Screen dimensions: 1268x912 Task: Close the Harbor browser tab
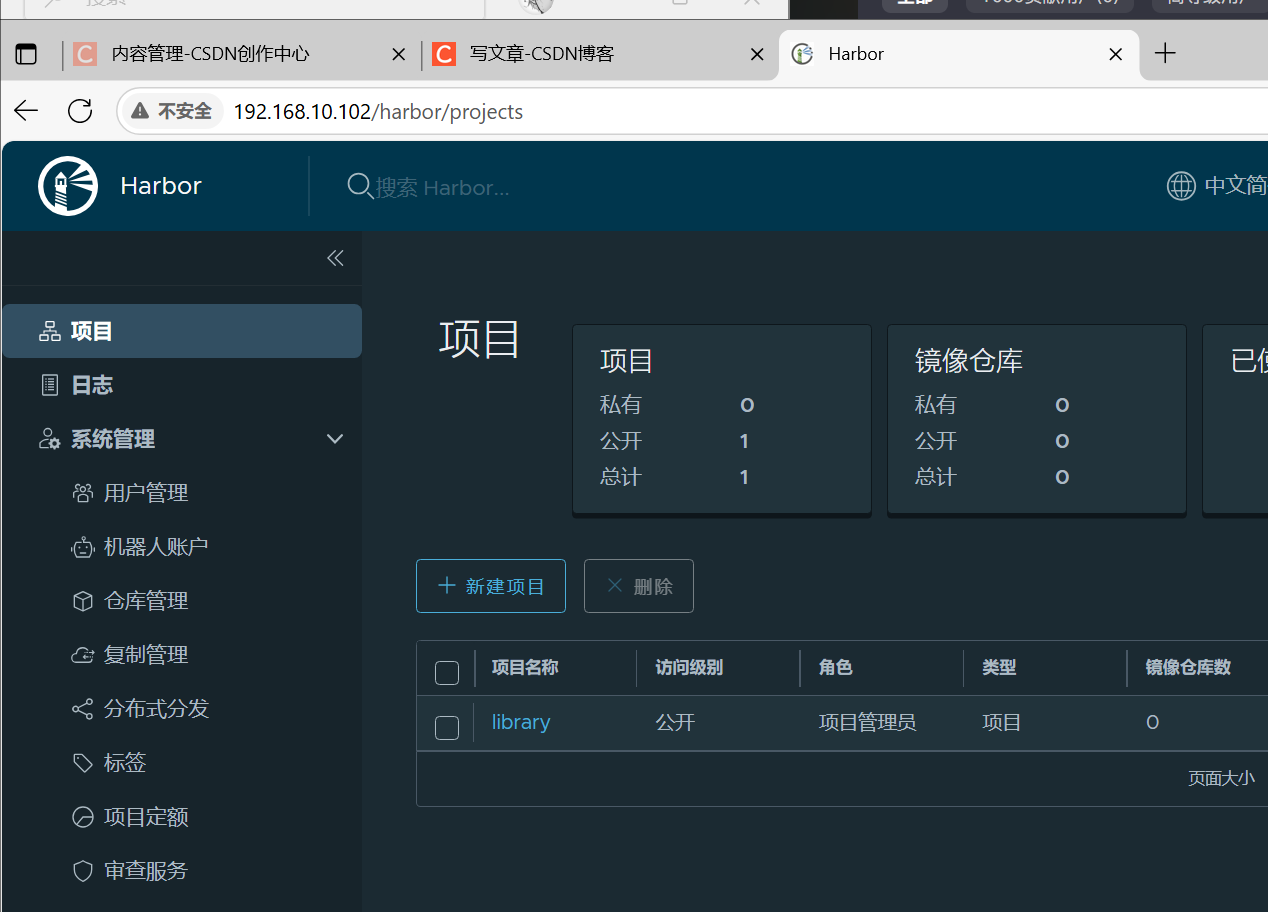coord(1116,54)
